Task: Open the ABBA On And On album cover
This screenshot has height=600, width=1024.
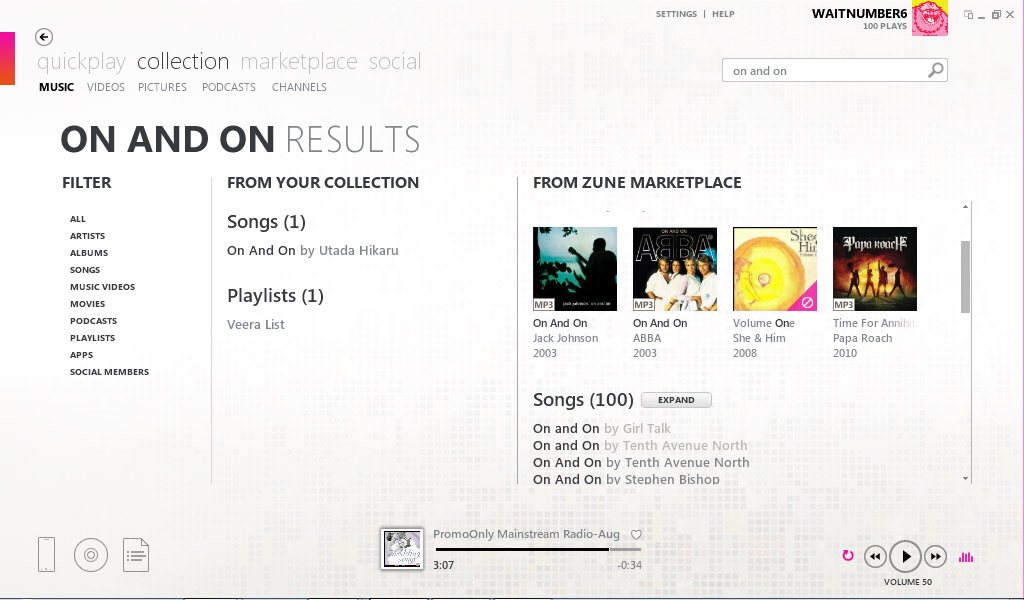Action: coord(675,269)
